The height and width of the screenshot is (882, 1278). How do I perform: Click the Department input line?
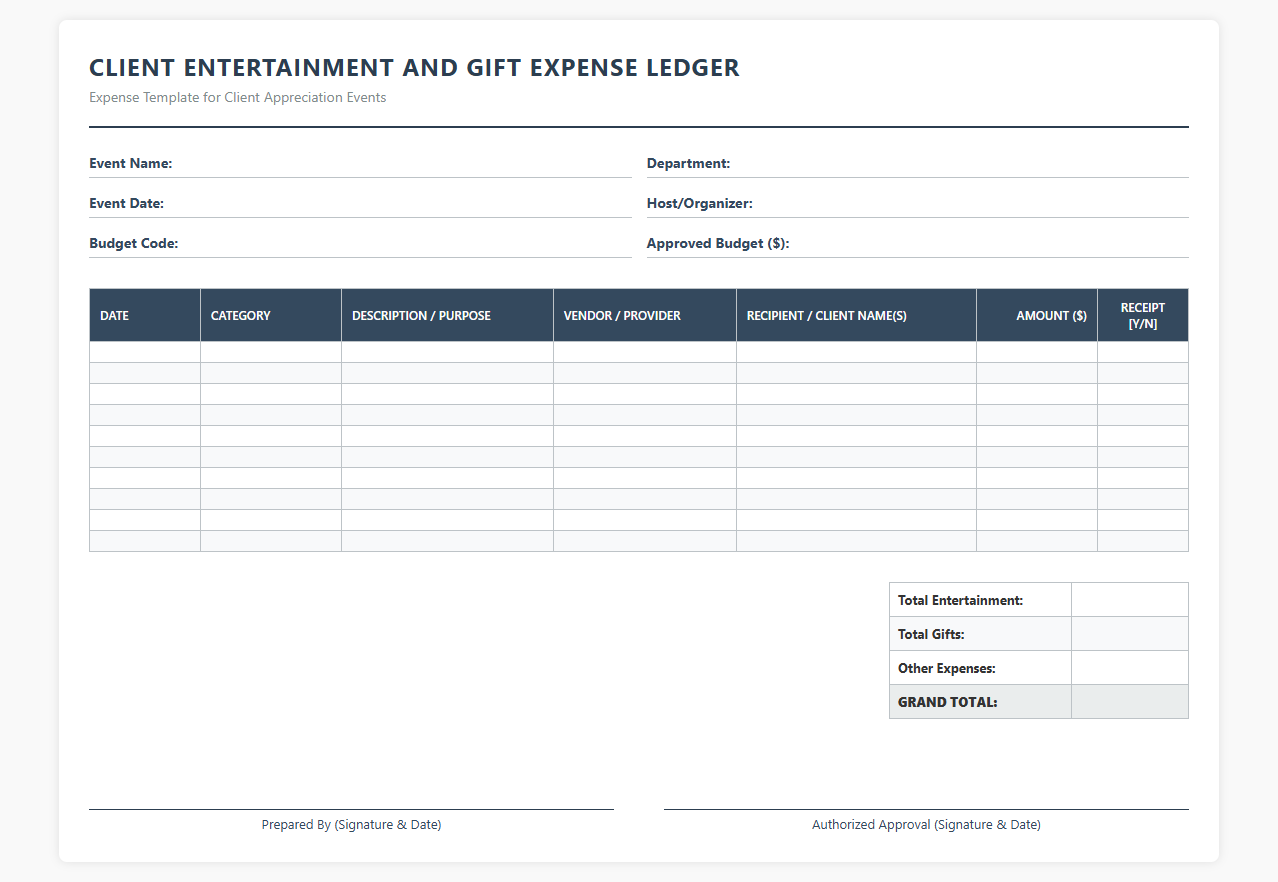(960, 163)
